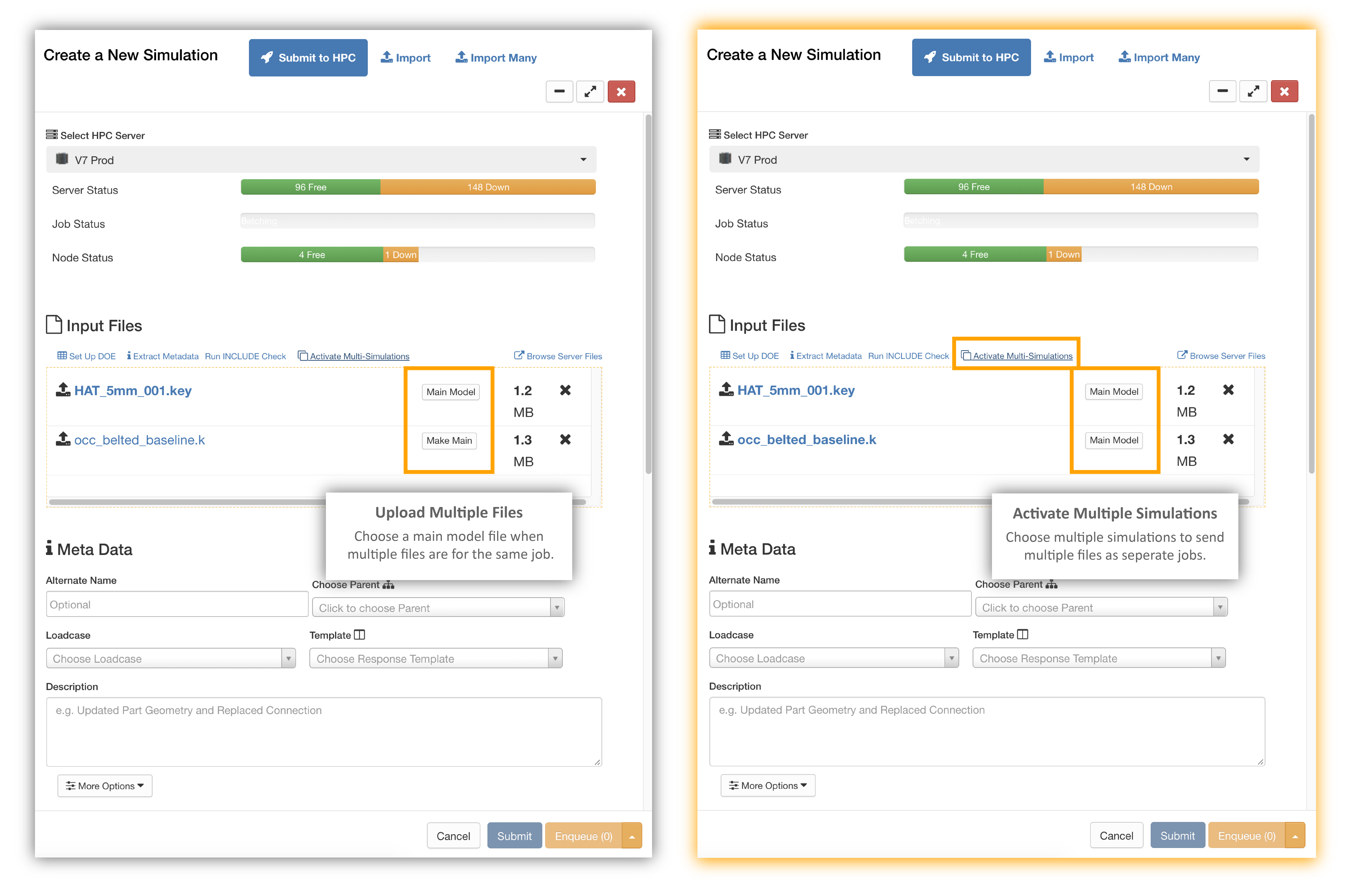1346x896 pixels.
Task: Open occ_belted_baseline.k file in left dialog
Action: point(139,440)
